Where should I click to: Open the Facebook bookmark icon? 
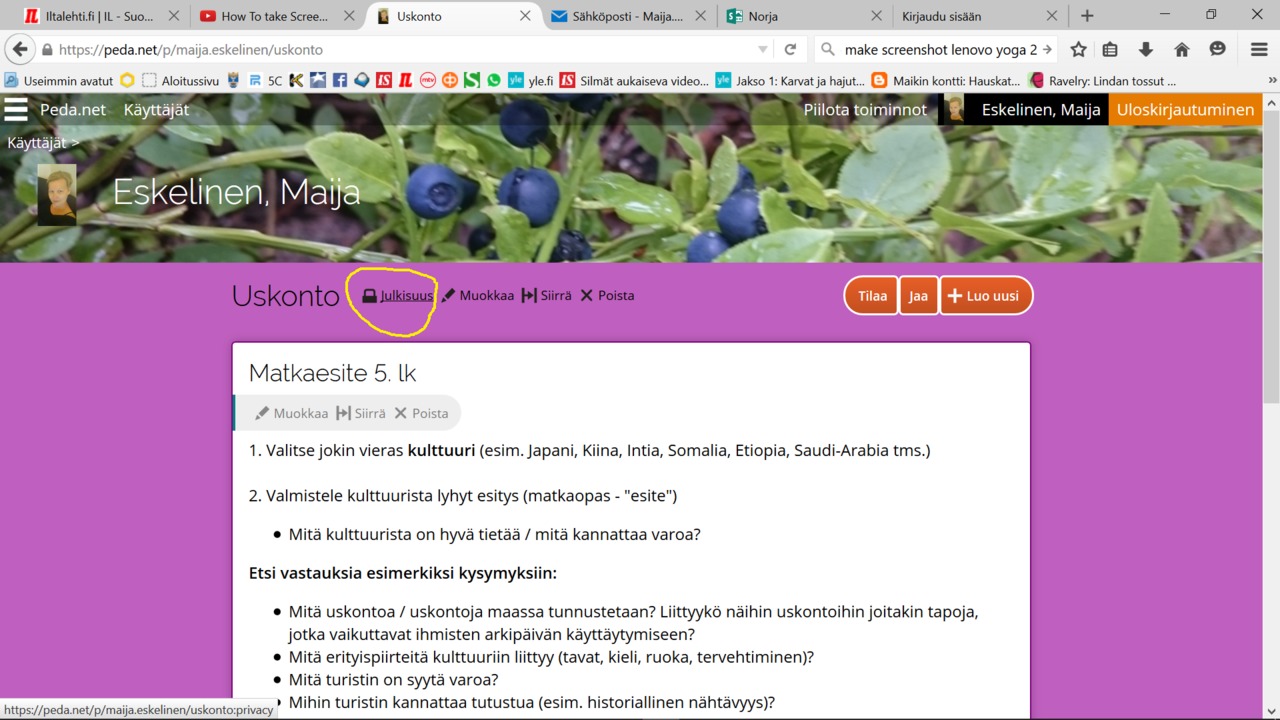click(x=339, y=80)
